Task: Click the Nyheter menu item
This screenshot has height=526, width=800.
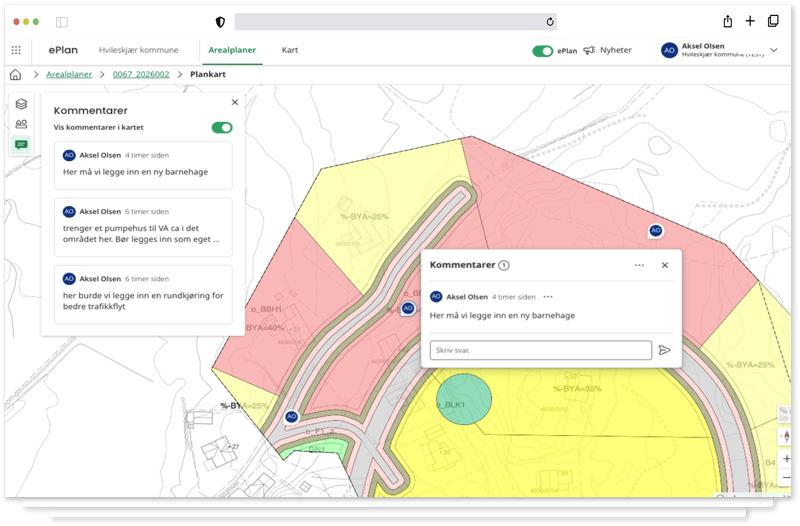Action: [616, 50]
